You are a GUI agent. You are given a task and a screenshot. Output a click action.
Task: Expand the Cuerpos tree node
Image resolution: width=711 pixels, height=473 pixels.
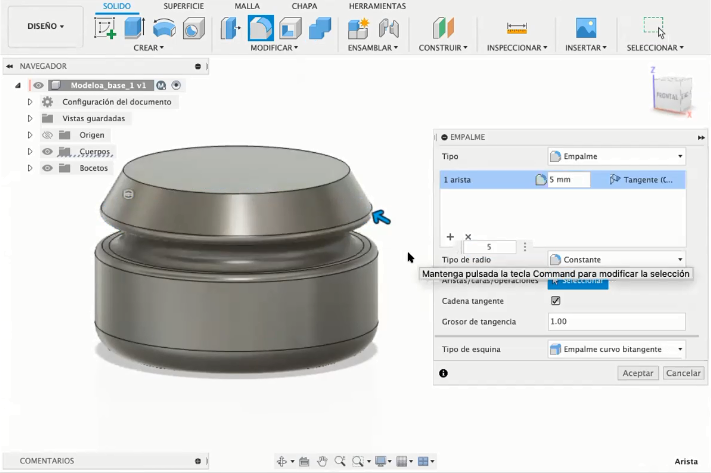coord(30,152)
